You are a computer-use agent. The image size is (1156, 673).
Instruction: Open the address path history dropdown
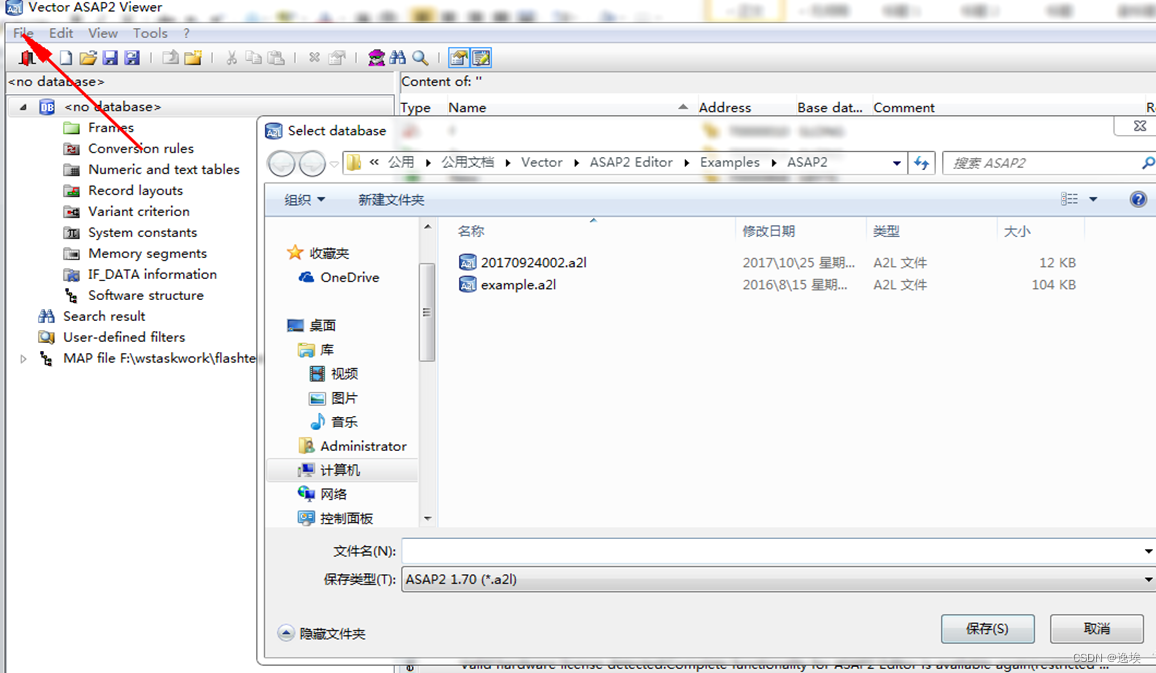coord(896,163)
